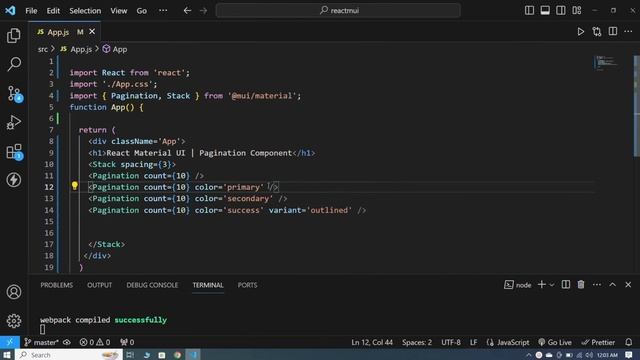
Task: Open remote window indicator in status bar
Action: point(10,342)
